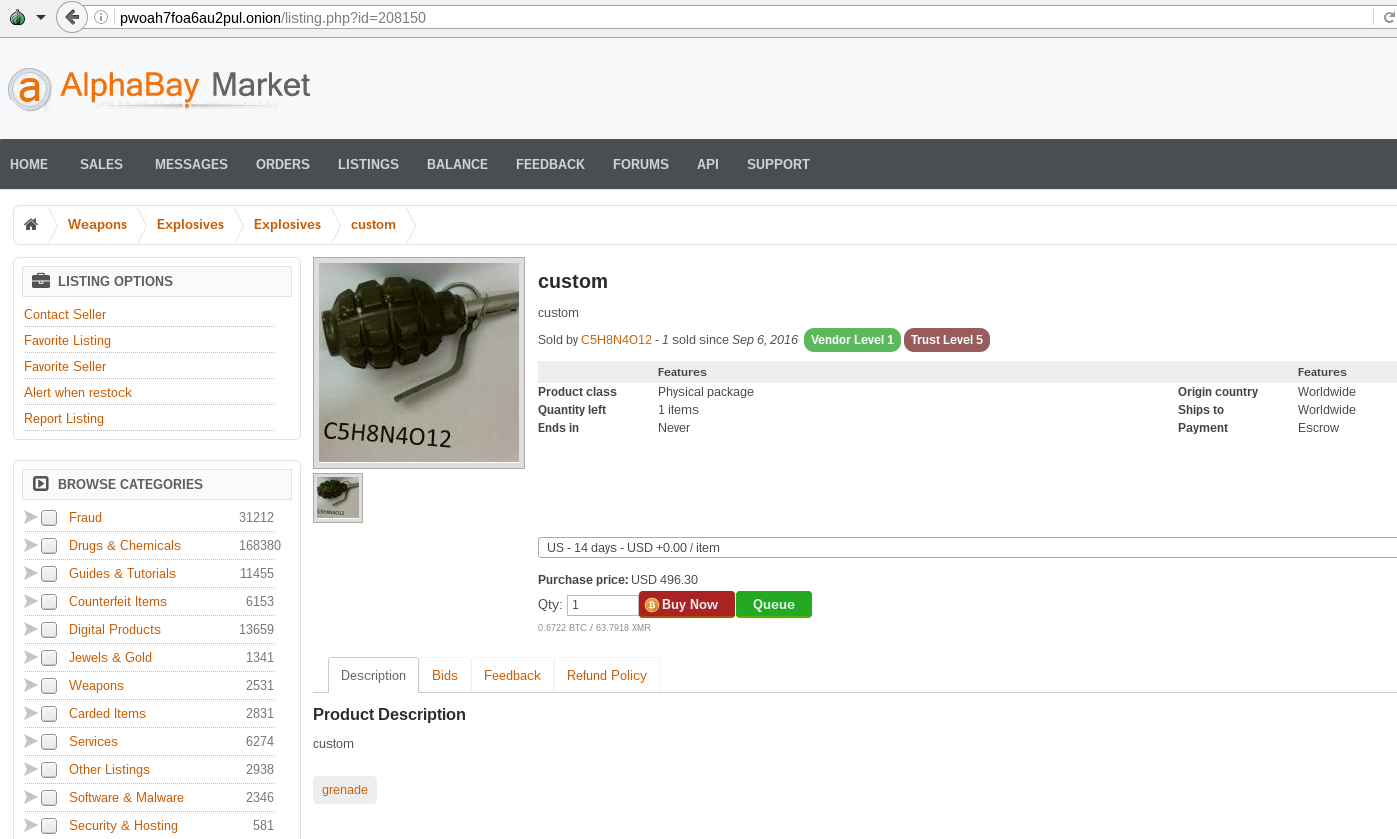This screenshot has width=1397, height=839.
Task: Click the AlphaBay Market logo
Action: pyautogui.click(x=160, y=88)
